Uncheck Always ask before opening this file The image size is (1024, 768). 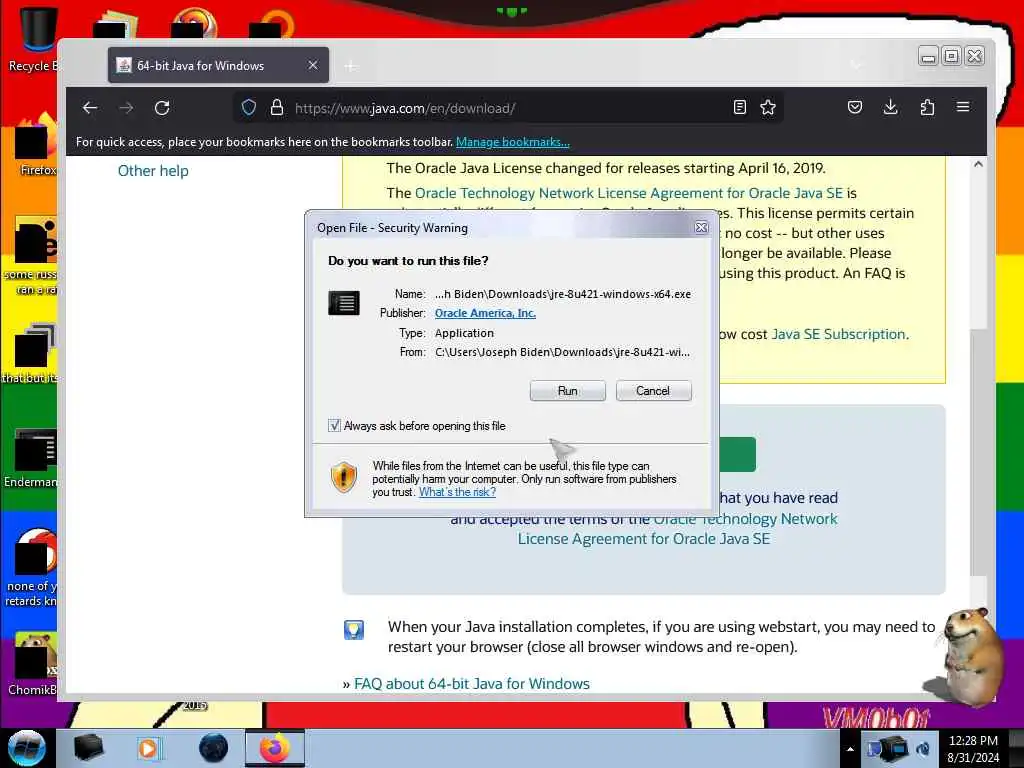334,426
